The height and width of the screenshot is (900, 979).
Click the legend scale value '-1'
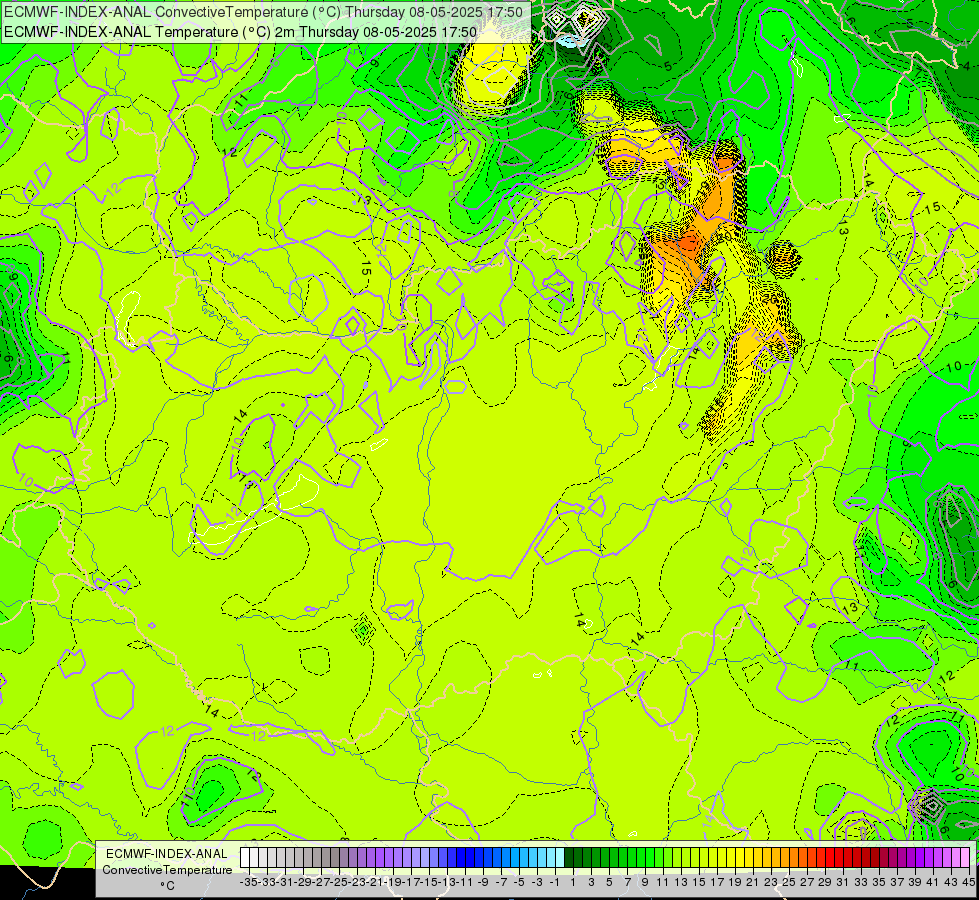(555, 883)
